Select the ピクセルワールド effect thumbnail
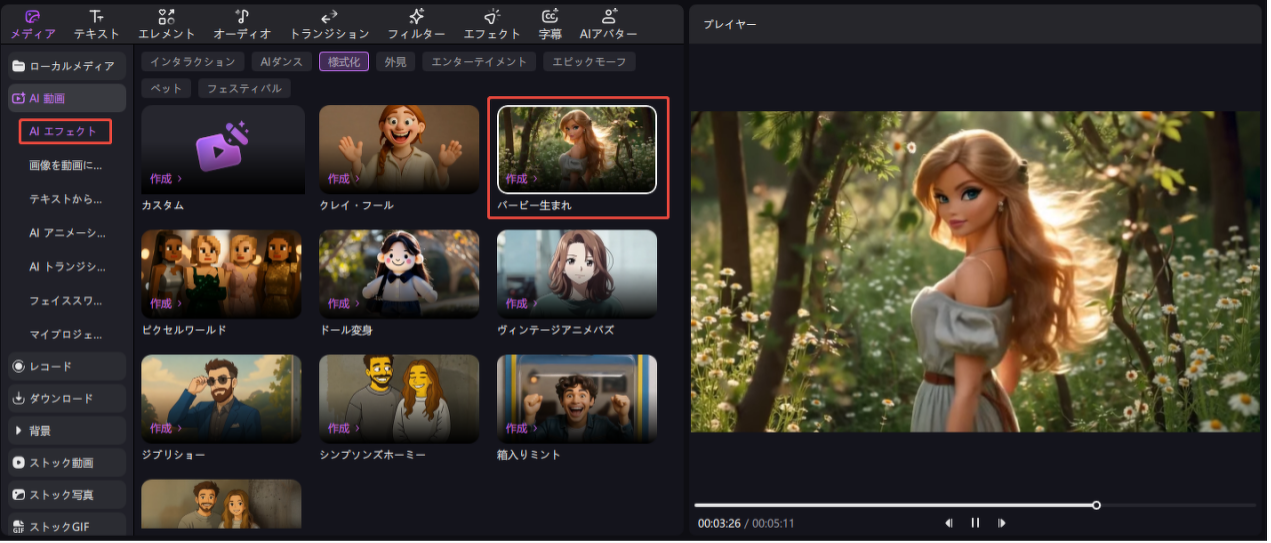Image resolution: width=1271 pixels, height=543 pixels. coord(222,274)
